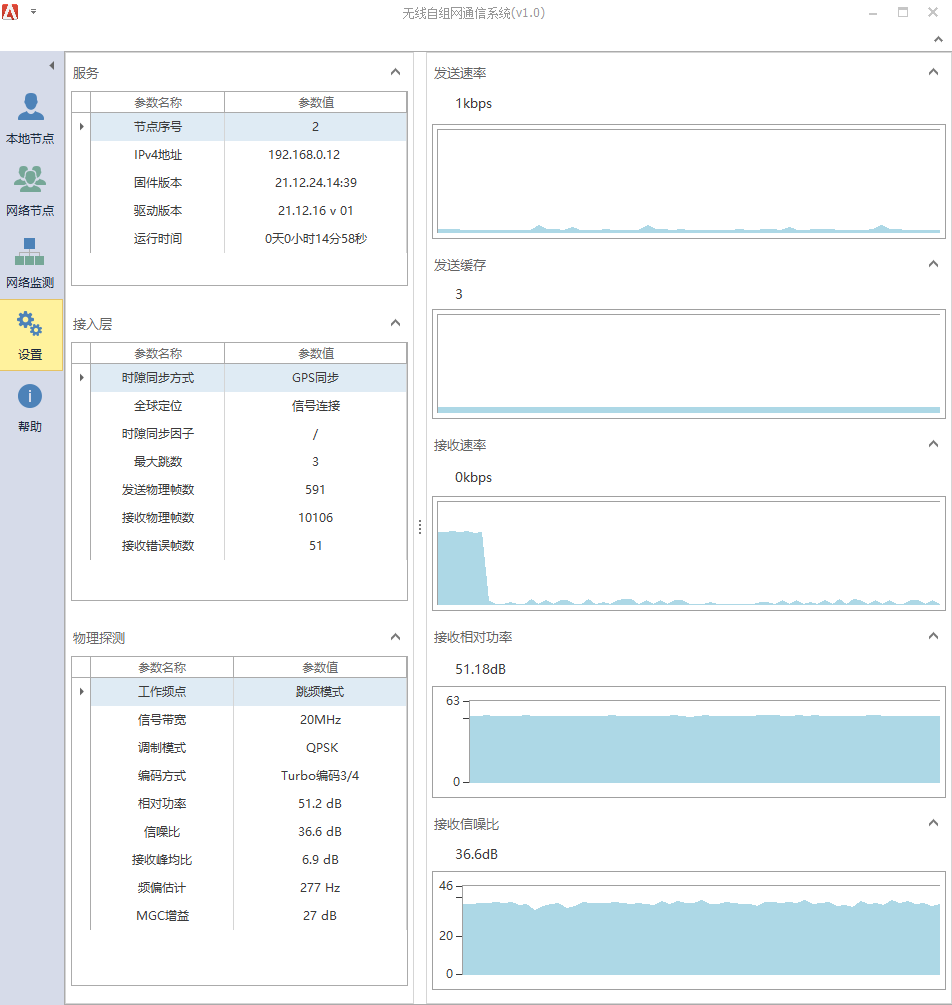Click the 1kbps send rate reading
The width and height of the screenshot is (952, 1005).
(473, 104)
